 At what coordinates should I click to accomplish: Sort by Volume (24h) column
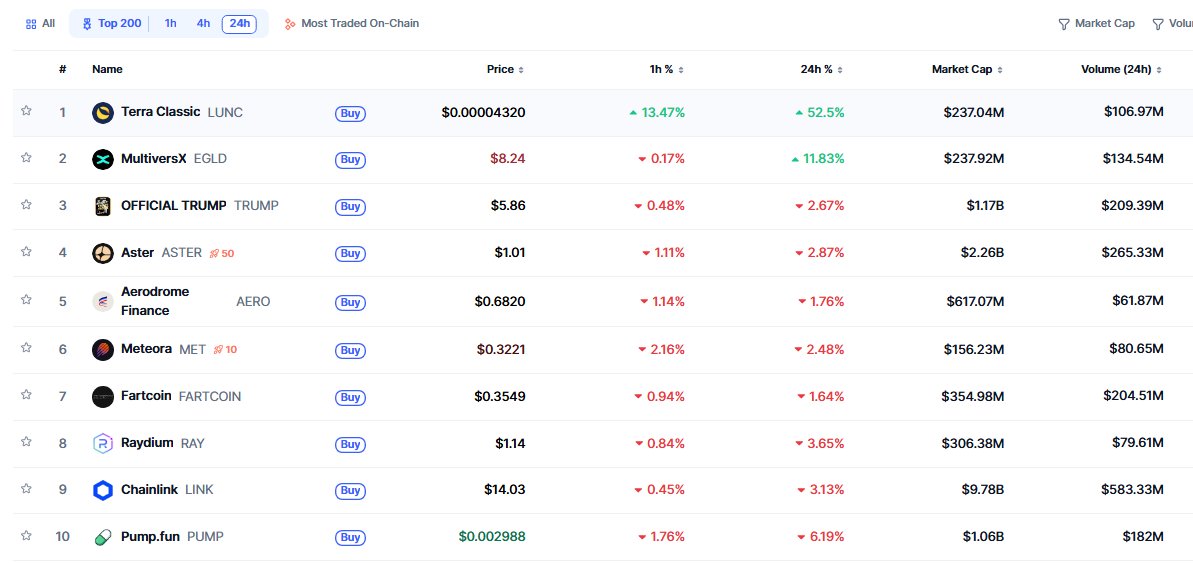pyautogui.click(x=1121, y=69)
